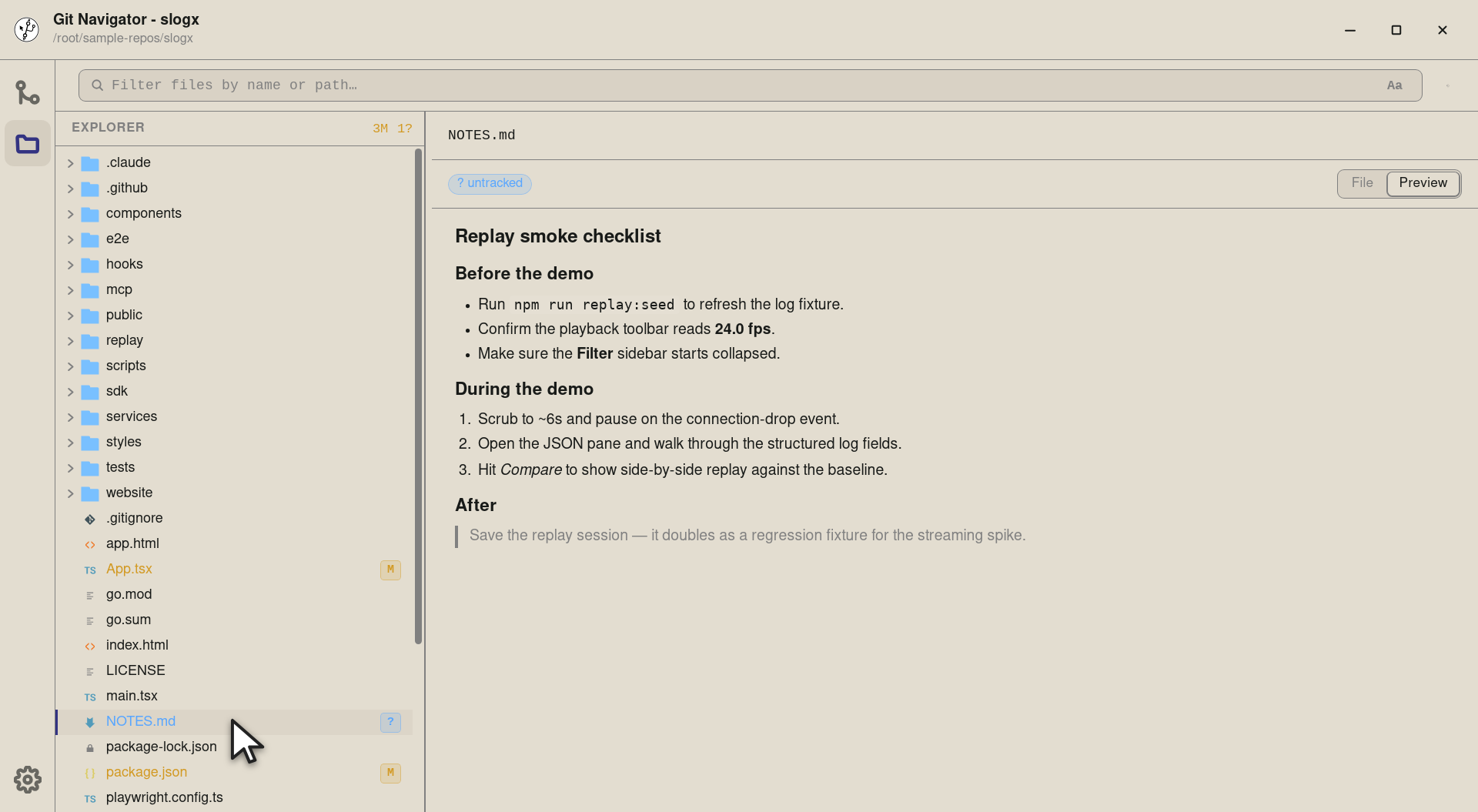Viewport: 1478px width, 812px height.
Task: Click the search magnifier icon
Action: pos(98,85)
